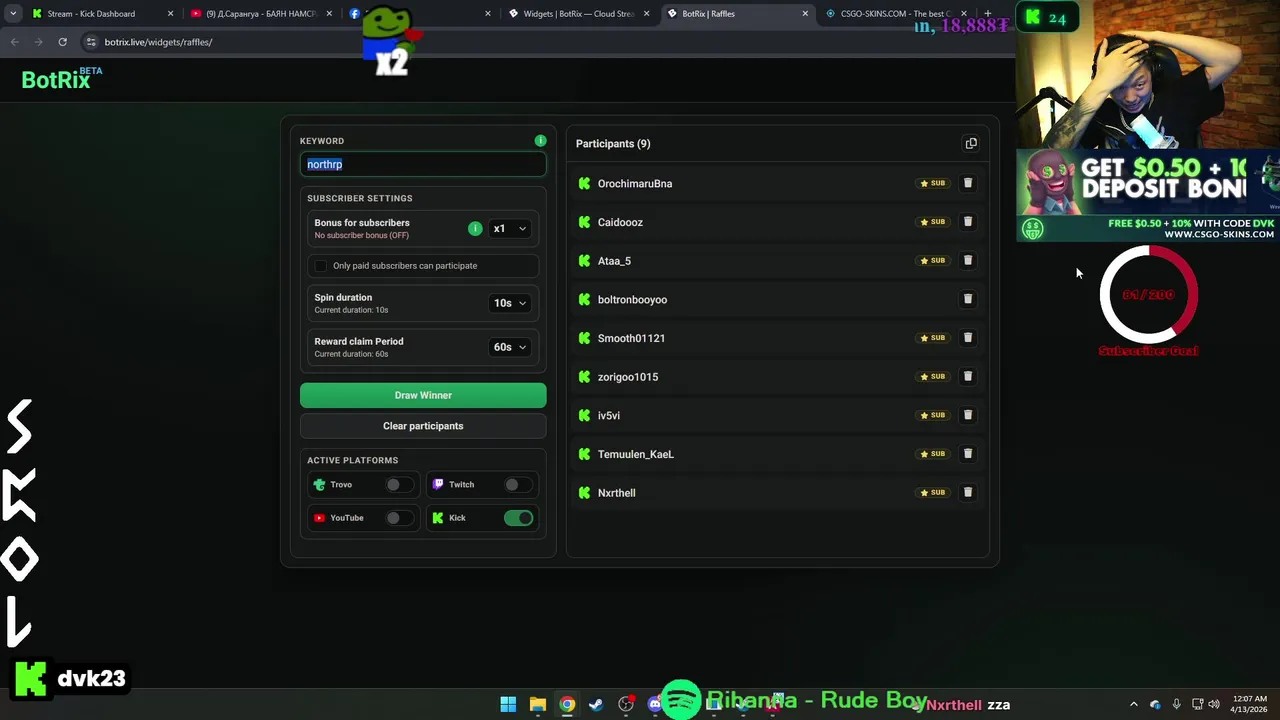
Task: Toggle the Trovo platform switch
Action: pyautogui.click(x=399, y=484)
